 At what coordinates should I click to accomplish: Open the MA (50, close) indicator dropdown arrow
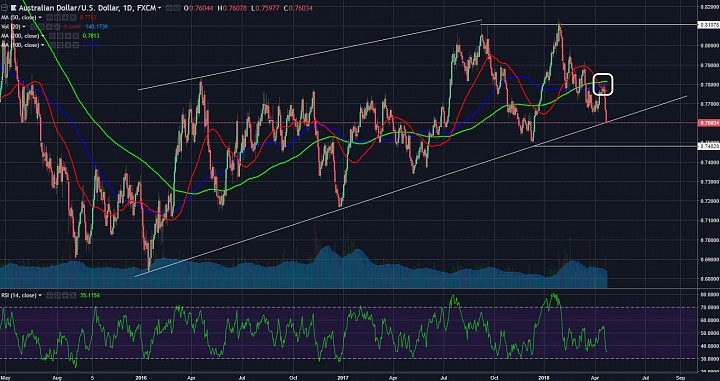40,17
